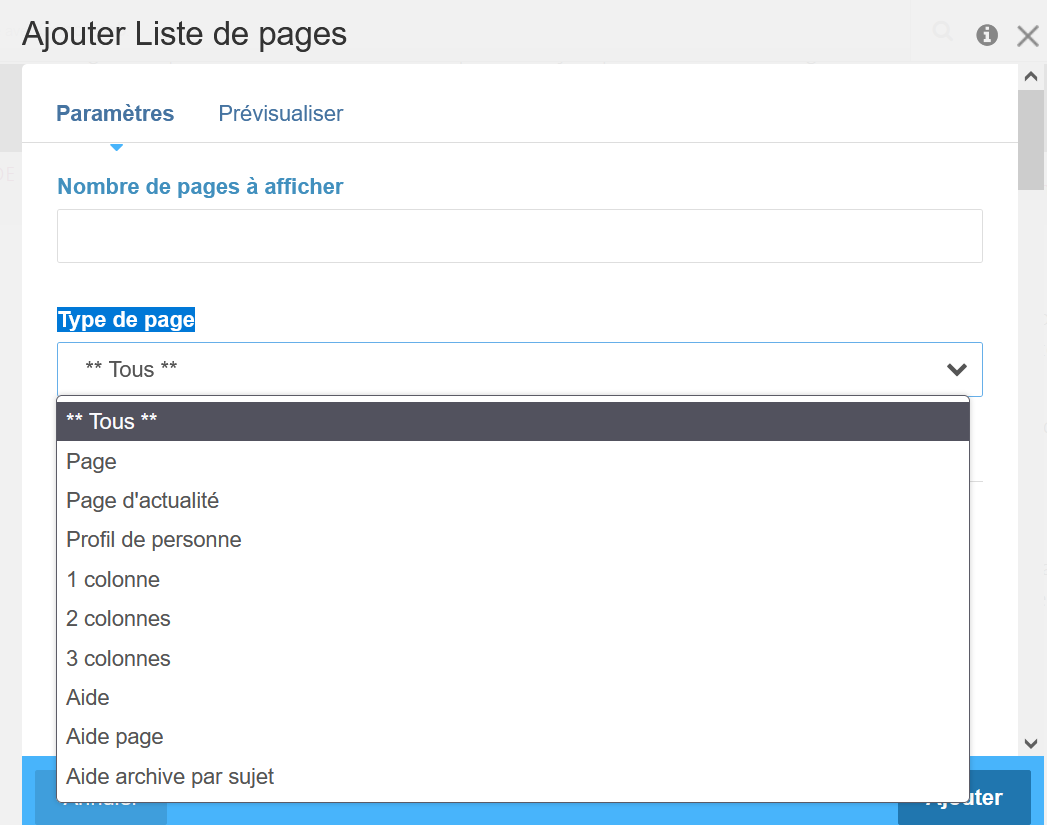
Task: Focus the Nombre de pages à afficher field
Action: 519,236
